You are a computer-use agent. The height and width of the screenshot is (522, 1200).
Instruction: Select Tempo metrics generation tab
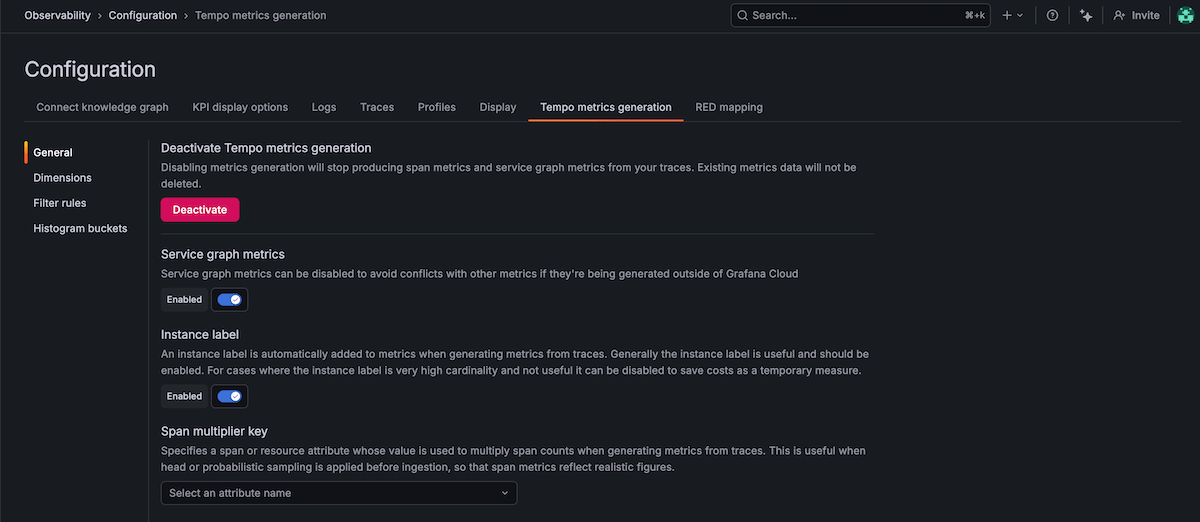click(x=606, y=107)
